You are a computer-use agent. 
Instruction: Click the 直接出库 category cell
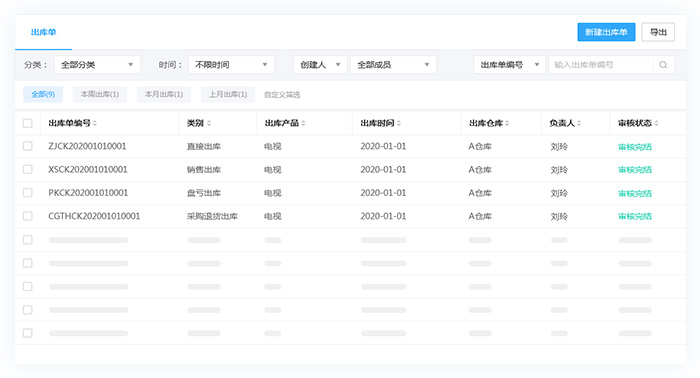point(204,146)
